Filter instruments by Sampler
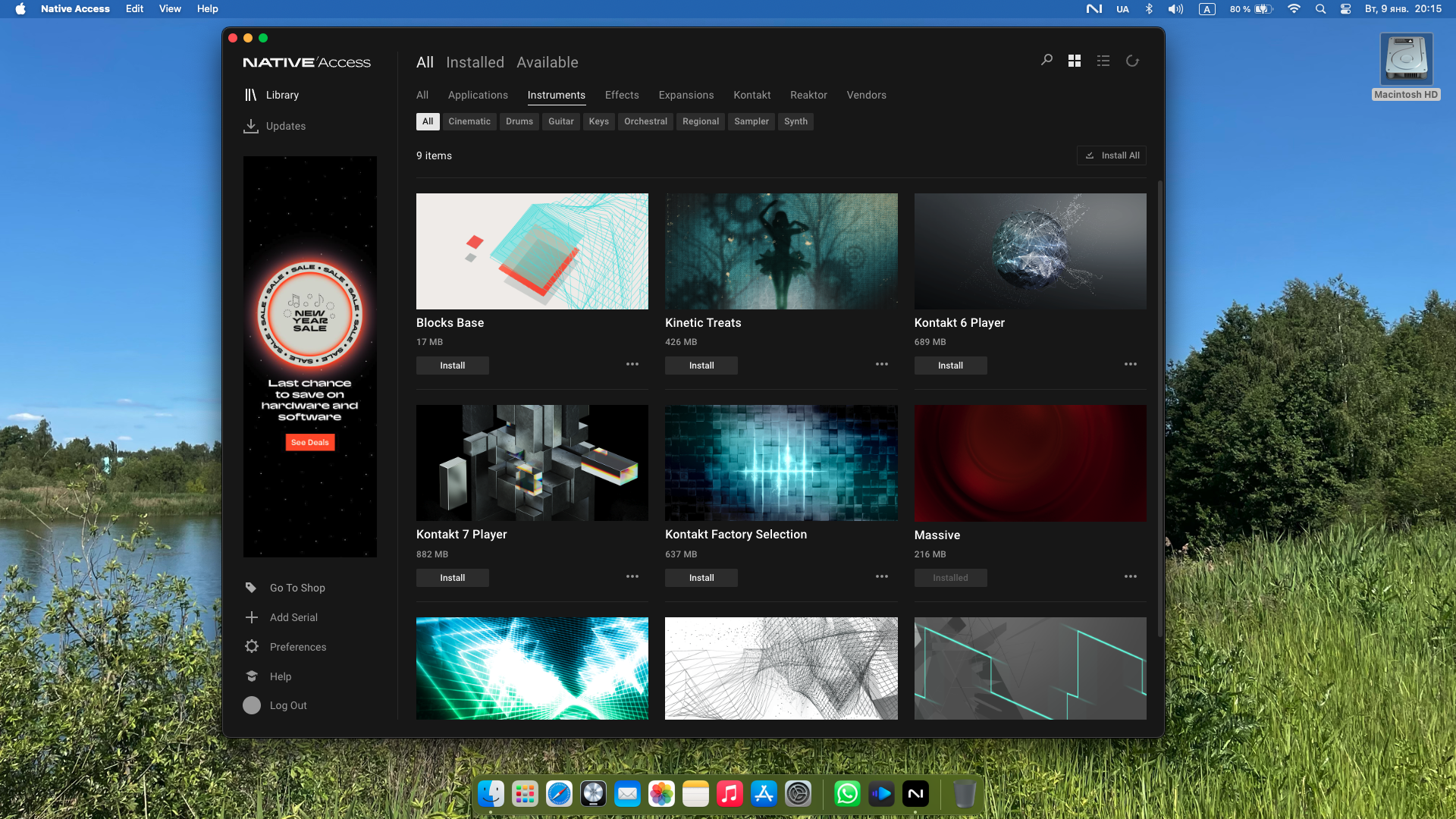Screen dimensions: 1456x819 [x=752, y=121]
